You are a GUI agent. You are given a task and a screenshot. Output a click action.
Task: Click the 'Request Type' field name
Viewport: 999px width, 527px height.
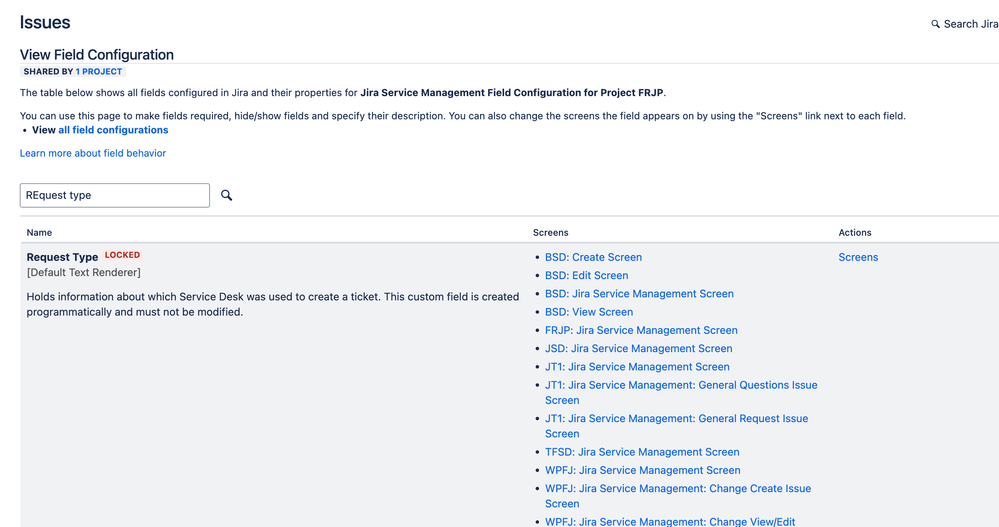pyautogui.click(x=62, y=257)
